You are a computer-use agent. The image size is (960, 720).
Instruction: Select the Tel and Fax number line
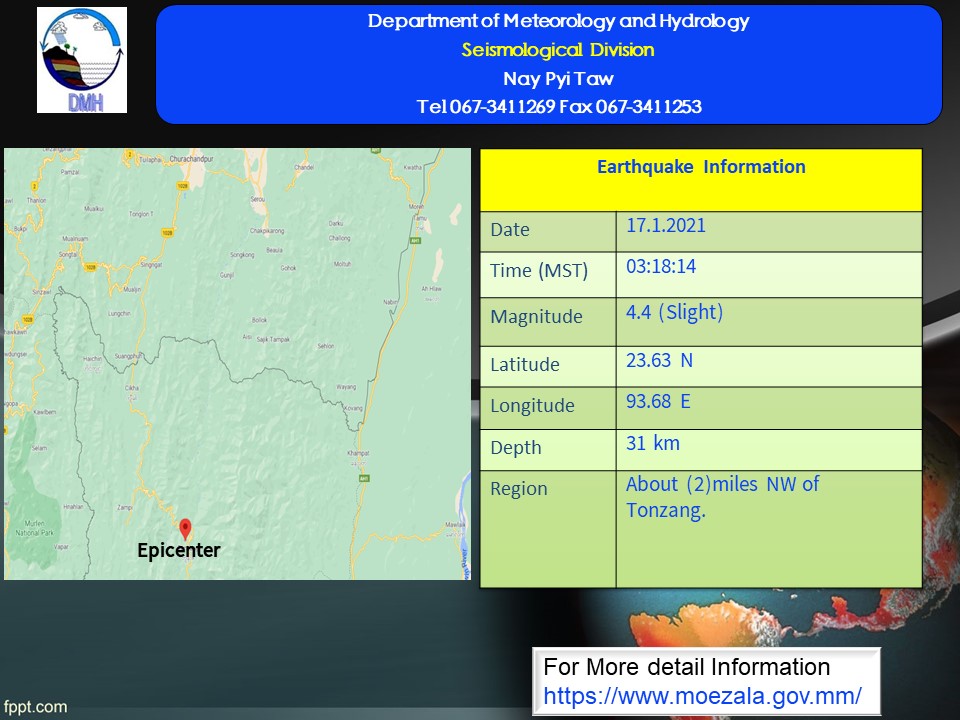[558, 107]
